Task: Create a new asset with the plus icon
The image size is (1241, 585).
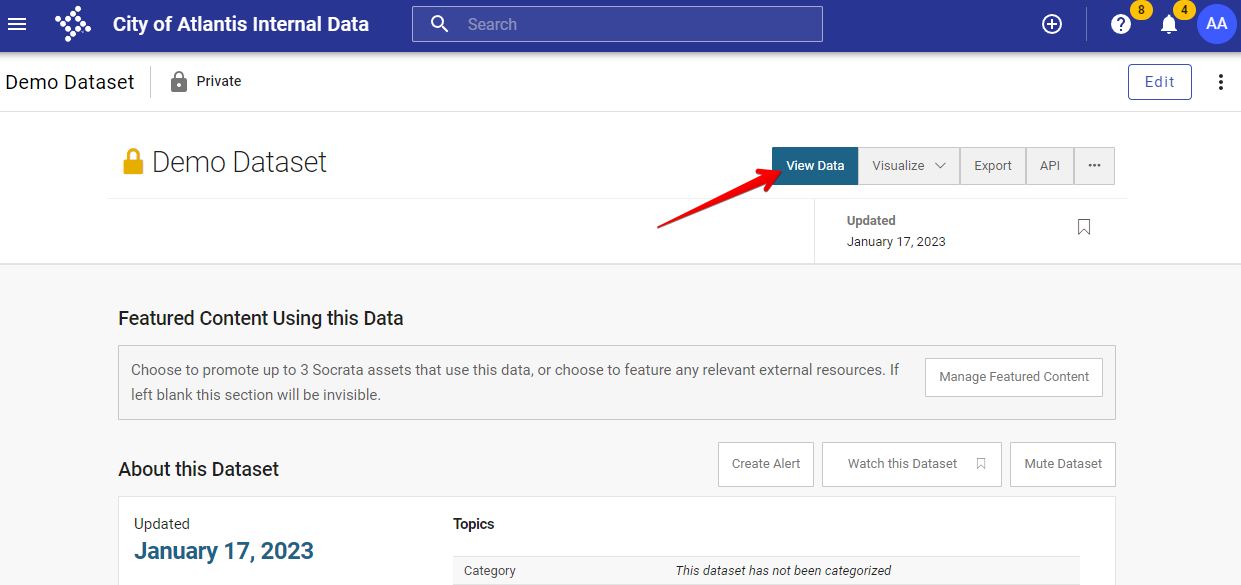Action: pyautogui.click(x=1051, y=23)
